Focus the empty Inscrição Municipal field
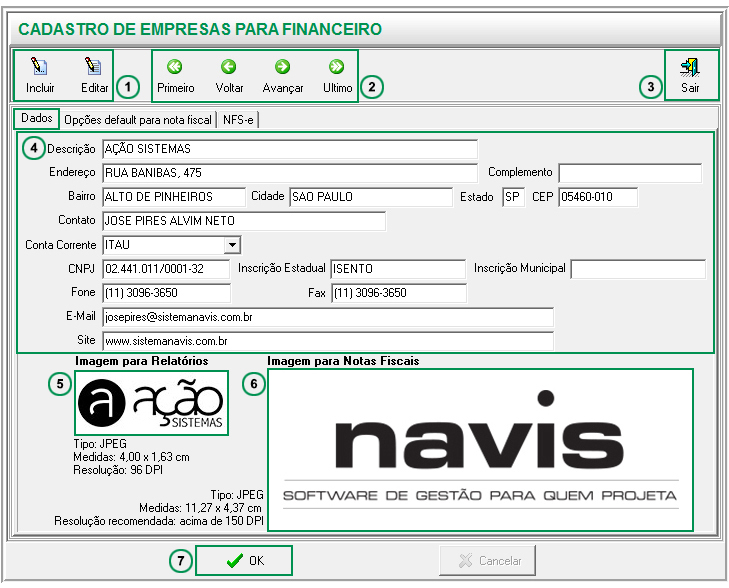Screen dimensions: 729x588 coord(638,269)
